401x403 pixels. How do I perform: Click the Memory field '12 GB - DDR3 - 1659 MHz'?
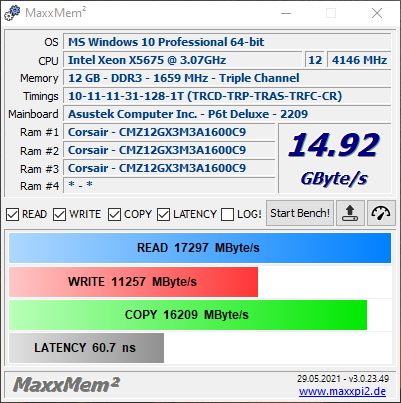[x=227, y=78]
